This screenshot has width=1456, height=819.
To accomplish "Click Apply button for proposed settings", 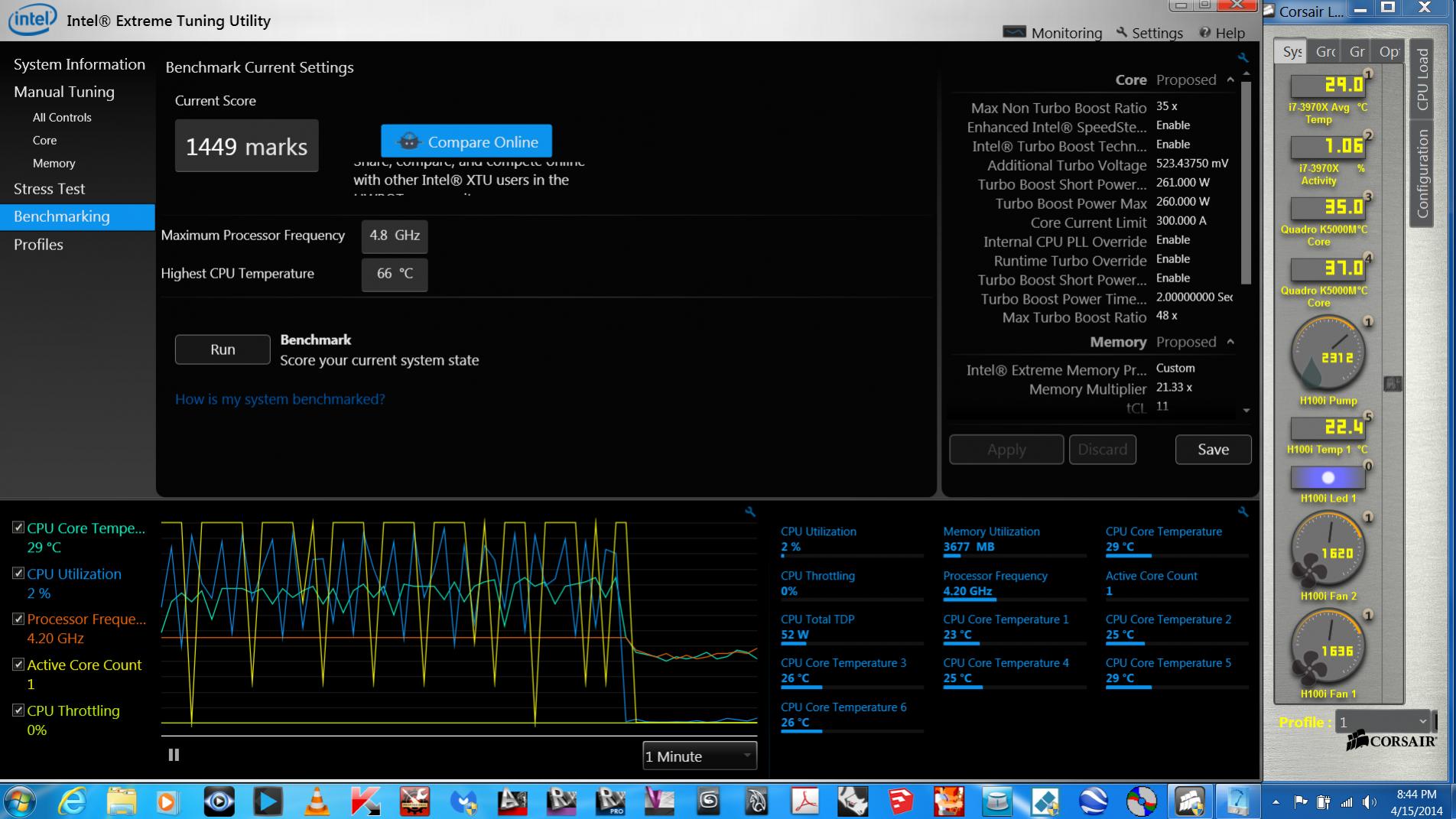I will click(x=1006, y=450).
